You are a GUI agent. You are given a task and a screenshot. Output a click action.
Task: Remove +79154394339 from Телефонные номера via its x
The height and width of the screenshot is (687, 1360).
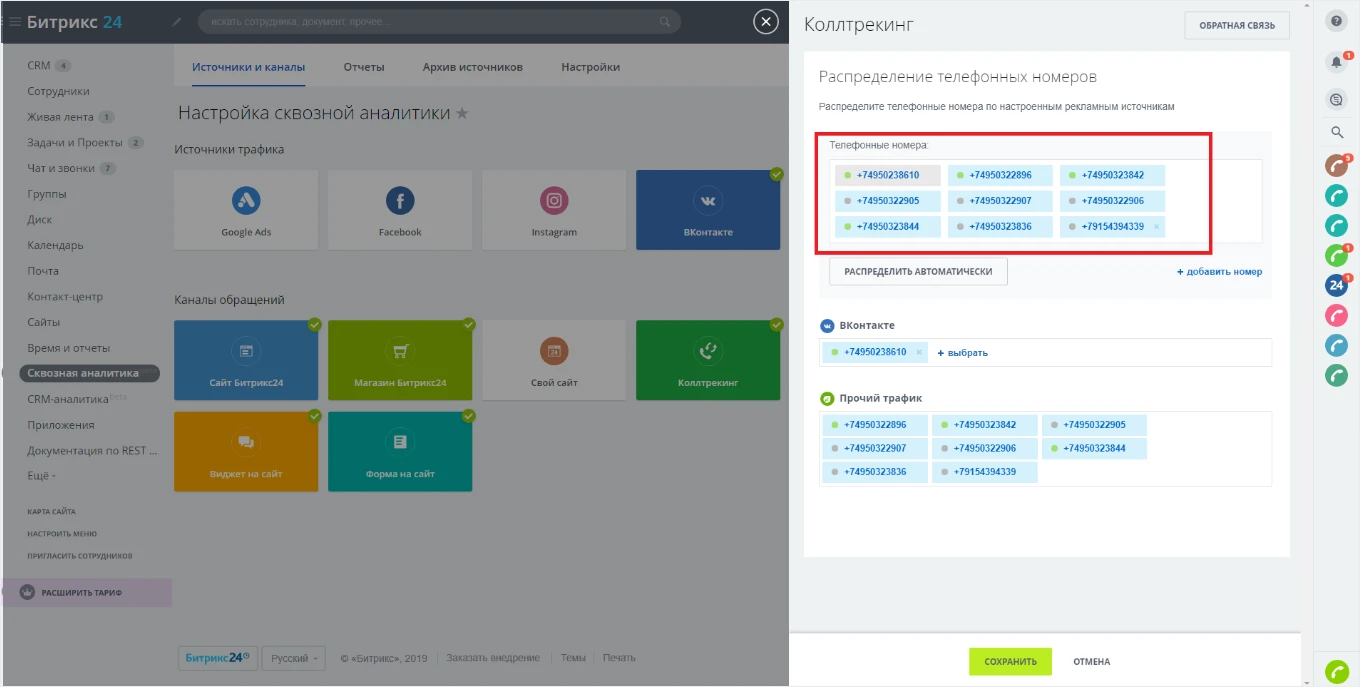(x=1157, y=227)
